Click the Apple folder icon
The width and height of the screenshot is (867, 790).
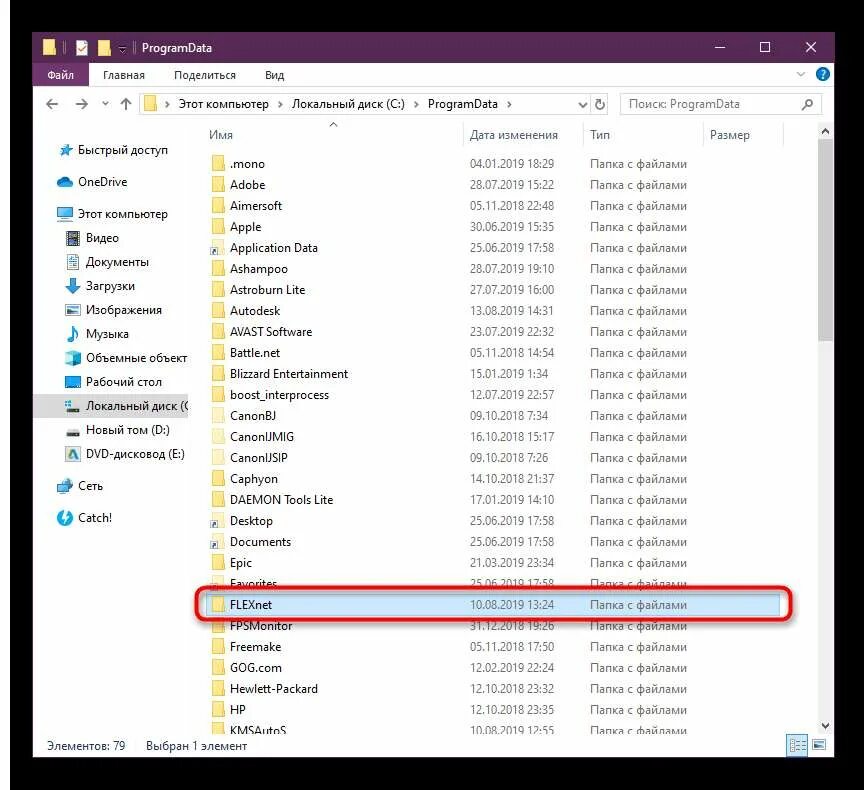tap(219, 227)
